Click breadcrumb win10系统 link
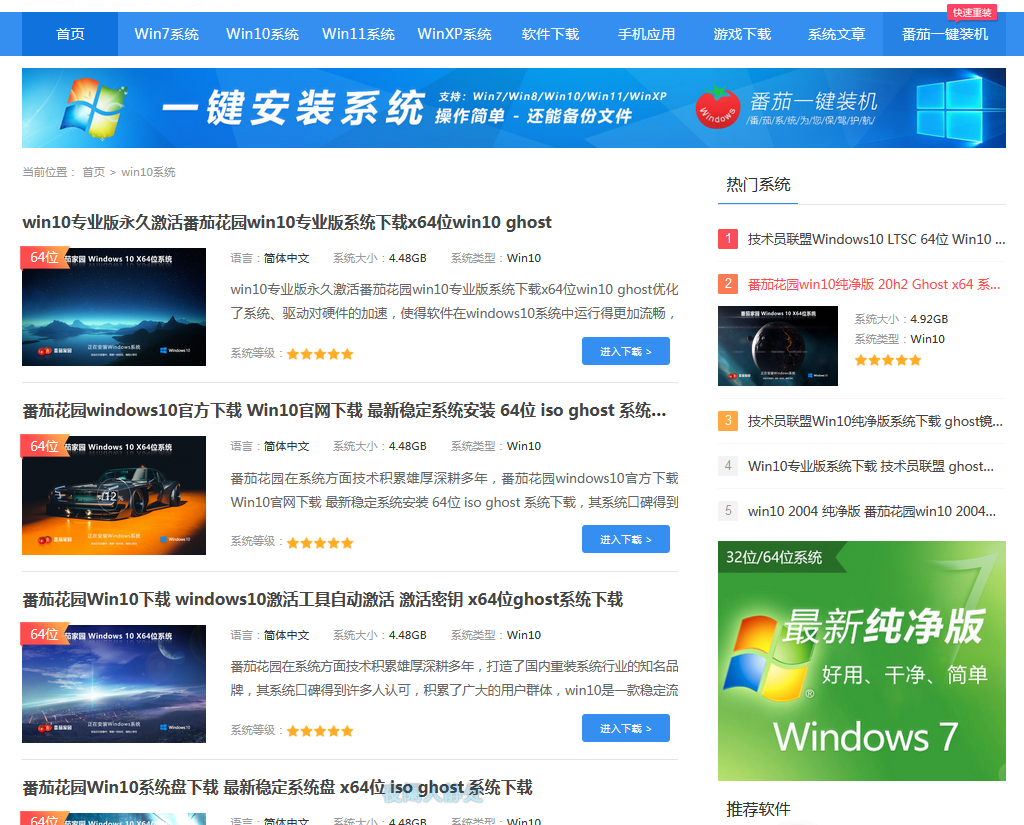 (148, 172)
